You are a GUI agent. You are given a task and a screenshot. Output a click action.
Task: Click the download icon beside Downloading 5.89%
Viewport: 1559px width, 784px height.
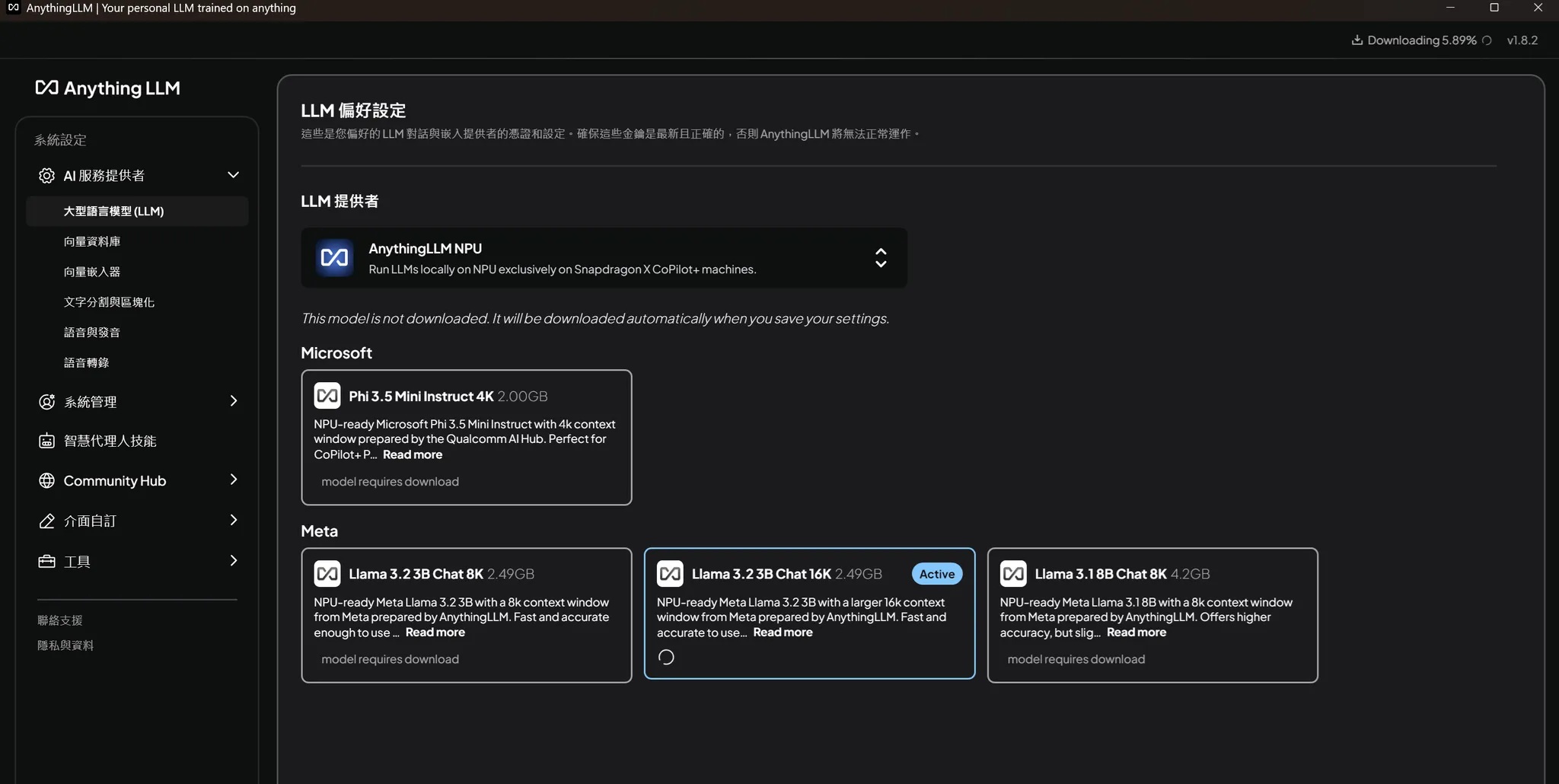pyautogui.click(x=1357, y=40)
